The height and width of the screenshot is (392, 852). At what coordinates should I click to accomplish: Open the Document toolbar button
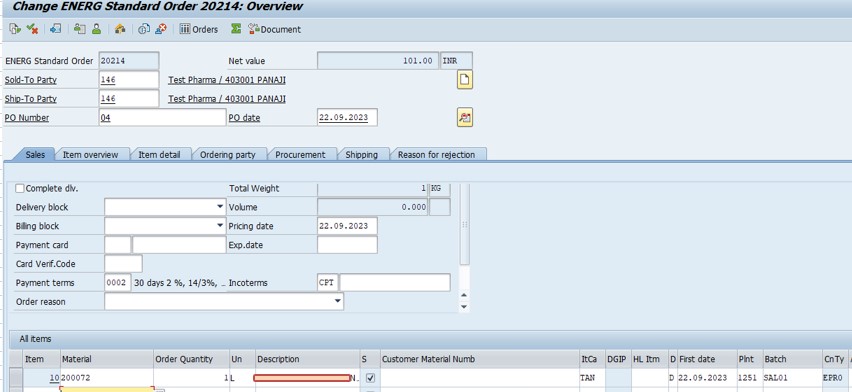[275, 29]
